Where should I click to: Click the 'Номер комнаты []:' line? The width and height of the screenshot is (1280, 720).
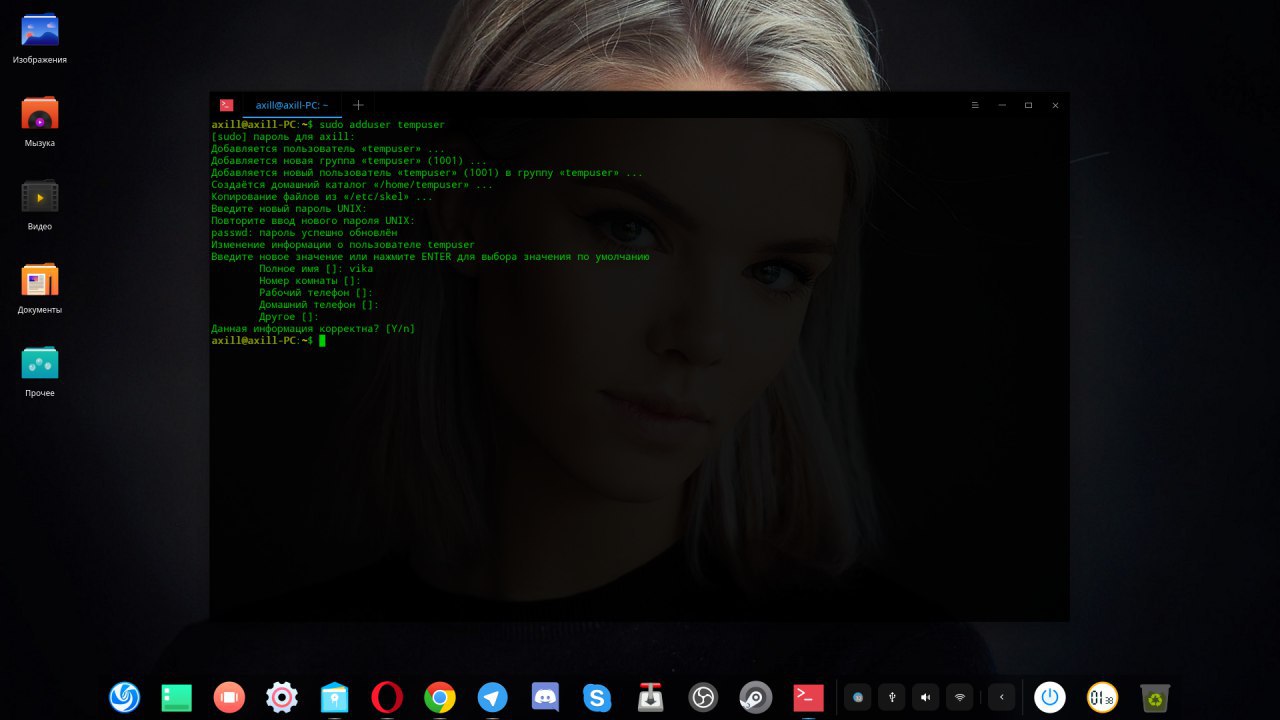click(x=310, y=281)
